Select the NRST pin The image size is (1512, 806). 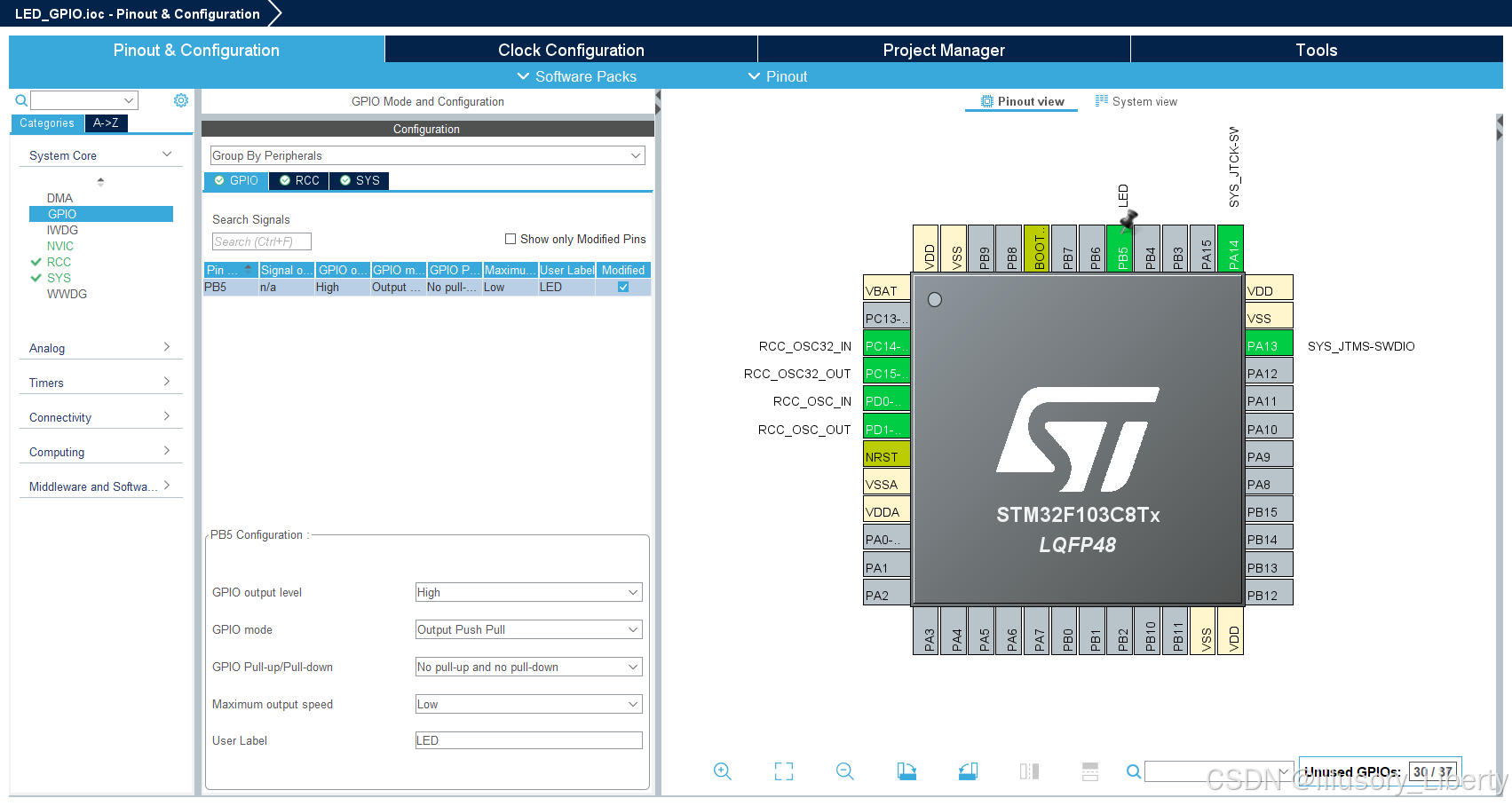tap(887, 455)
